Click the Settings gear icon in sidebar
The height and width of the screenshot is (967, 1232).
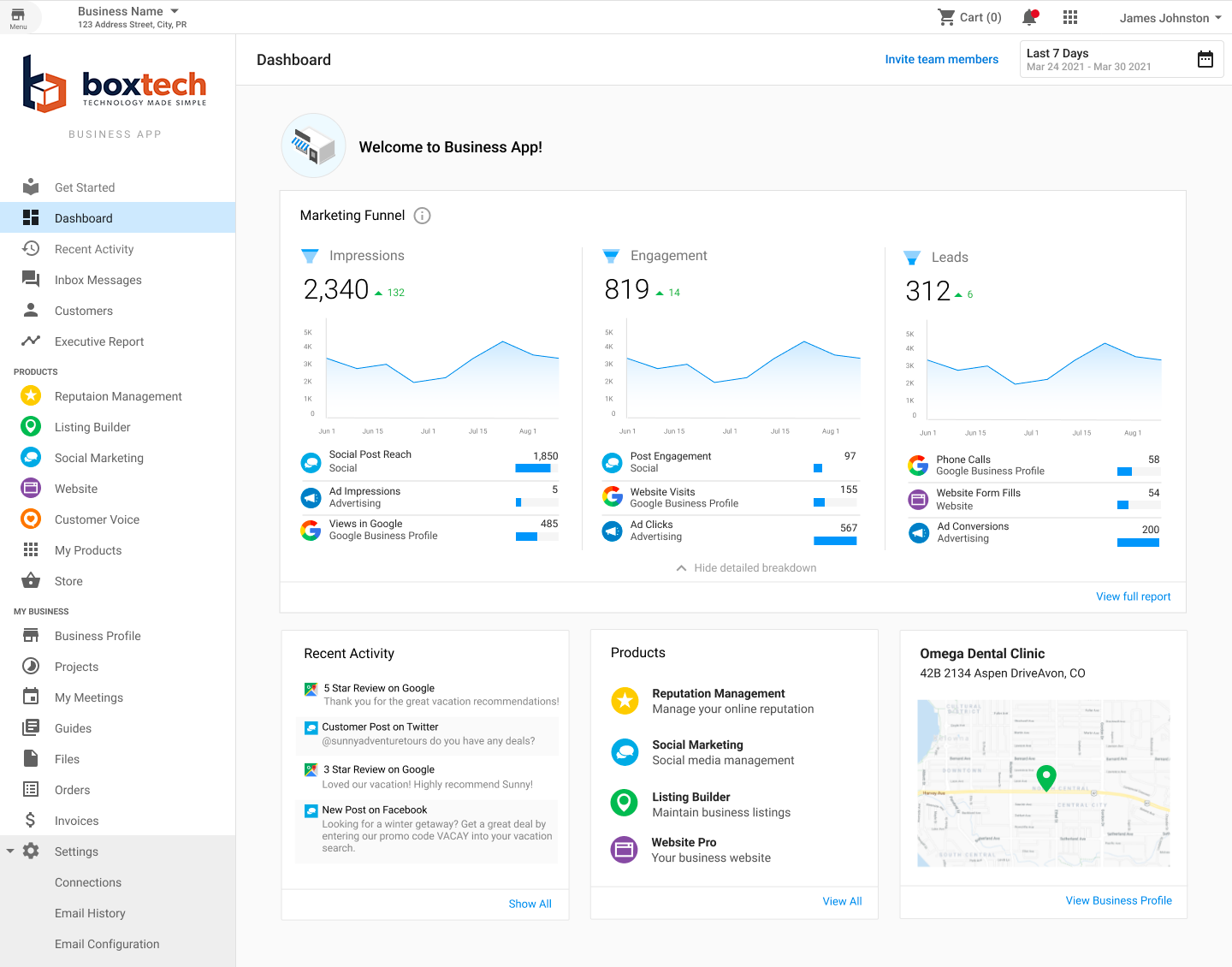pos(31,851)
